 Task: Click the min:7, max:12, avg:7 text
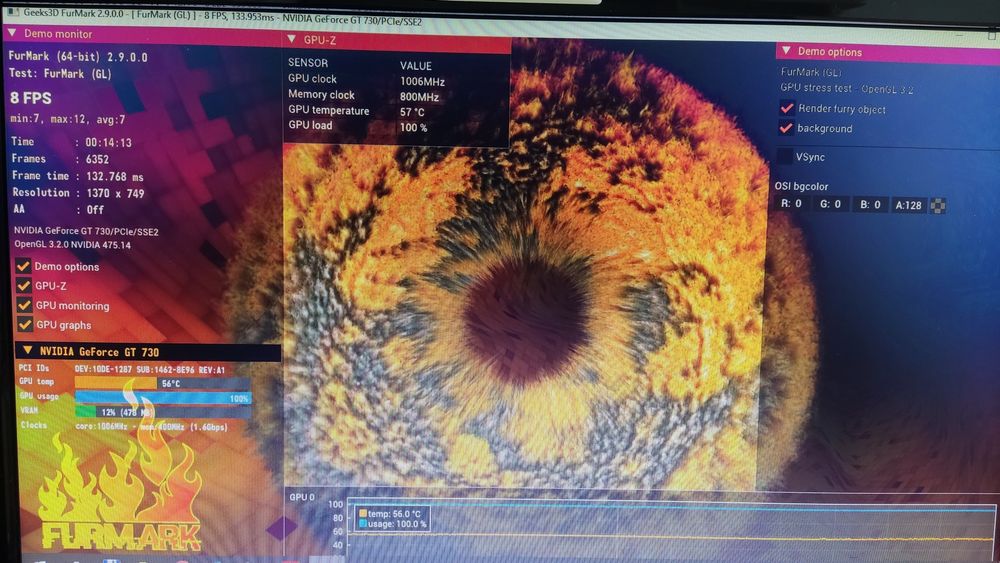click(x=68, y=119)
